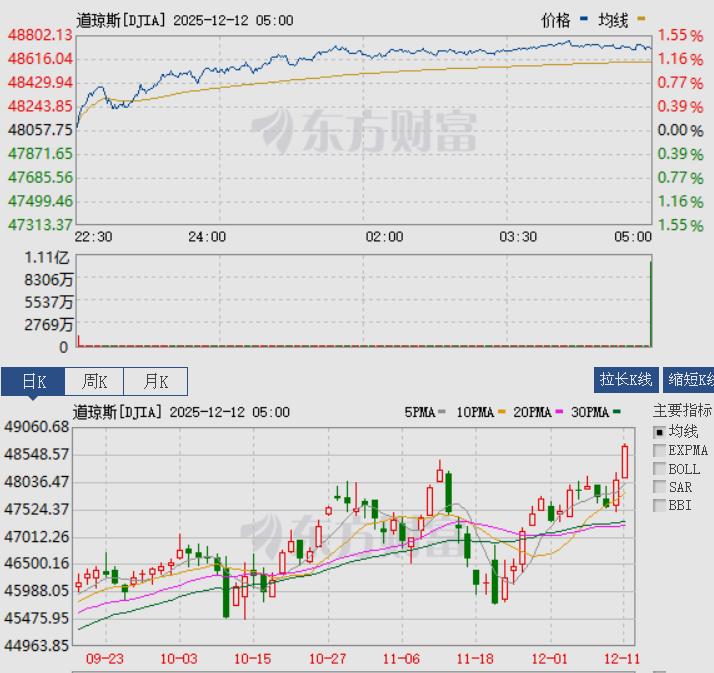
Task: Select the BBI indicator option
Action: pyautogui.click(x=658, y=505)
